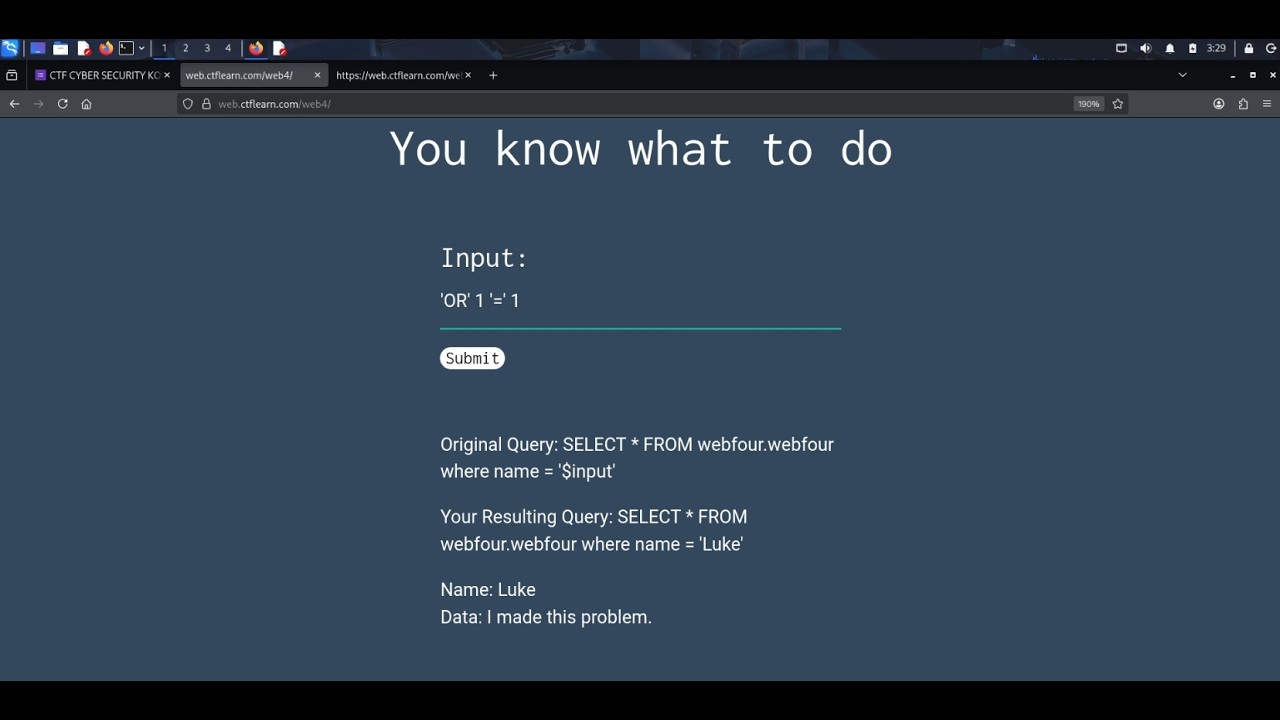Screen dimensions: 1280x720
Task: Show tracking protection shield info
Action: [x=187, y=104]
